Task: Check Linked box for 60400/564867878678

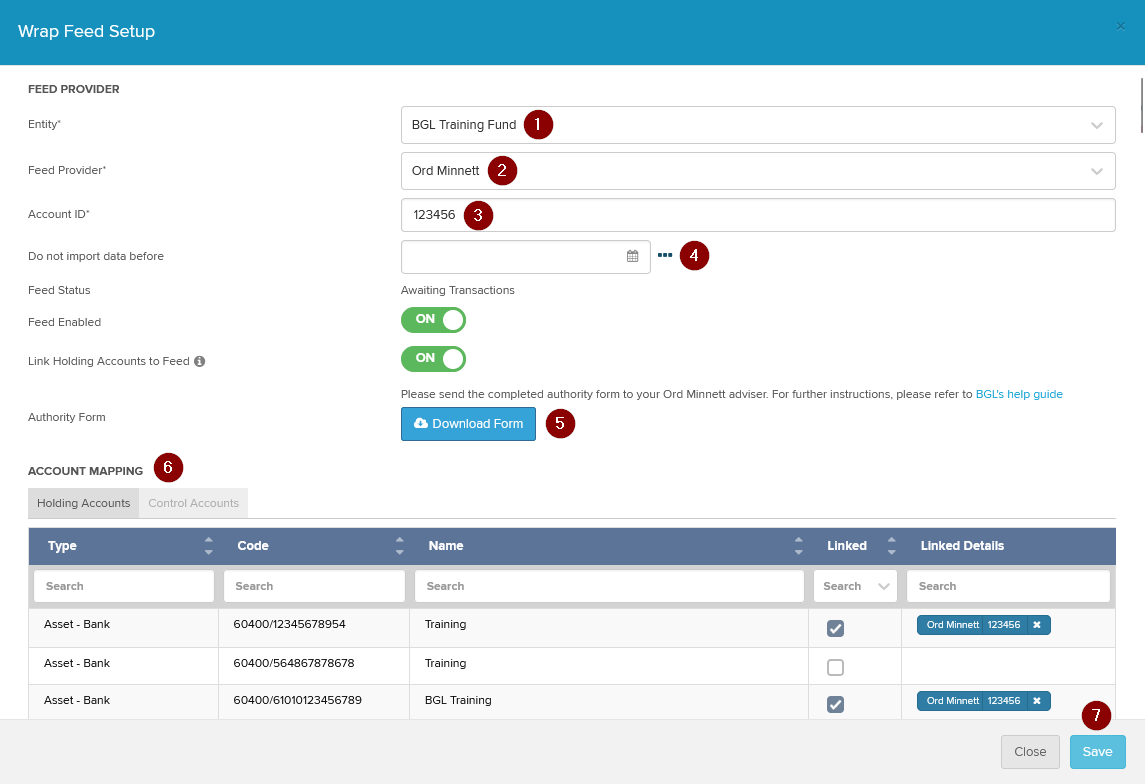Action: tap(835, 667)
